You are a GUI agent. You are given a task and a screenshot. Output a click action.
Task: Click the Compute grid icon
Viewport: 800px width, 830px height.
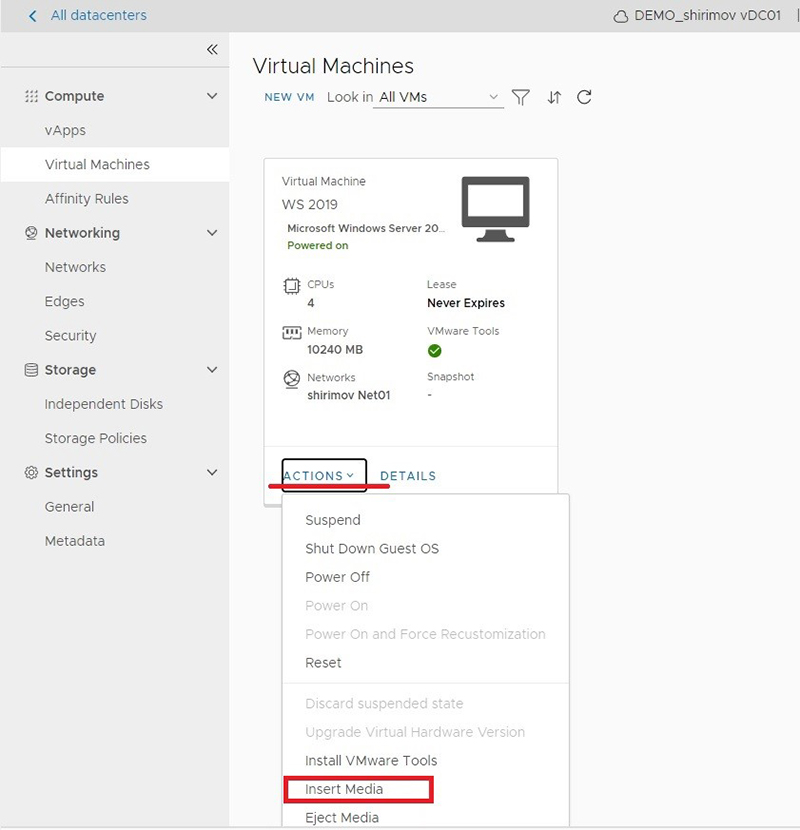click(31, 96)
